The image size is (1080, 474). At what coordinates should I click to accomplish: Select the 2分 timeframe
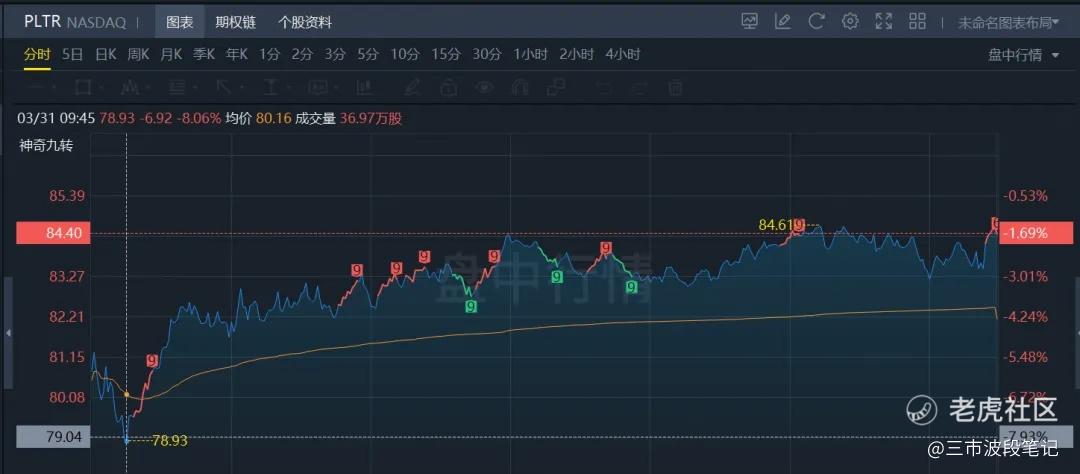[x=301, y=54]
